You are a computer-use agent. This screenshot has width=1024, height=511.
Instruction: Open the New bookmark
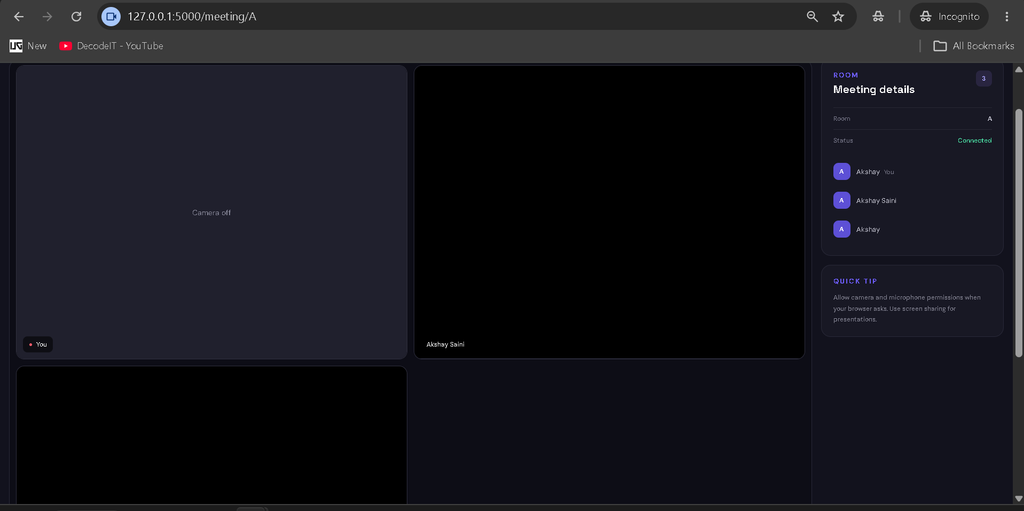(x=28, y=46)
